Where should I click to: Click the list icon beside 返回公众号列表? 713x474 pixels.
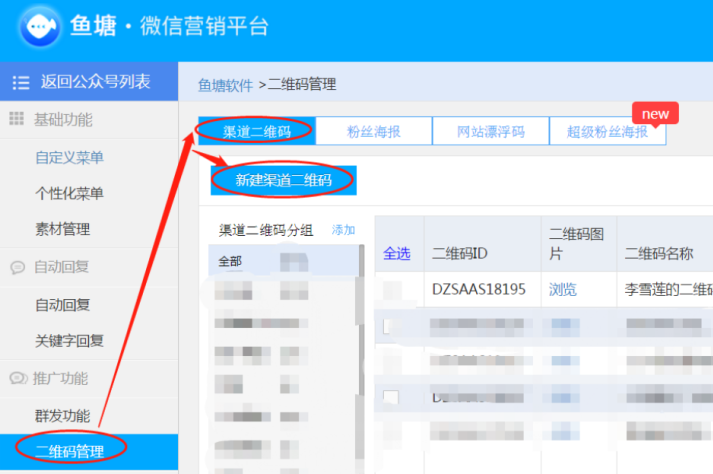(21, 82)
